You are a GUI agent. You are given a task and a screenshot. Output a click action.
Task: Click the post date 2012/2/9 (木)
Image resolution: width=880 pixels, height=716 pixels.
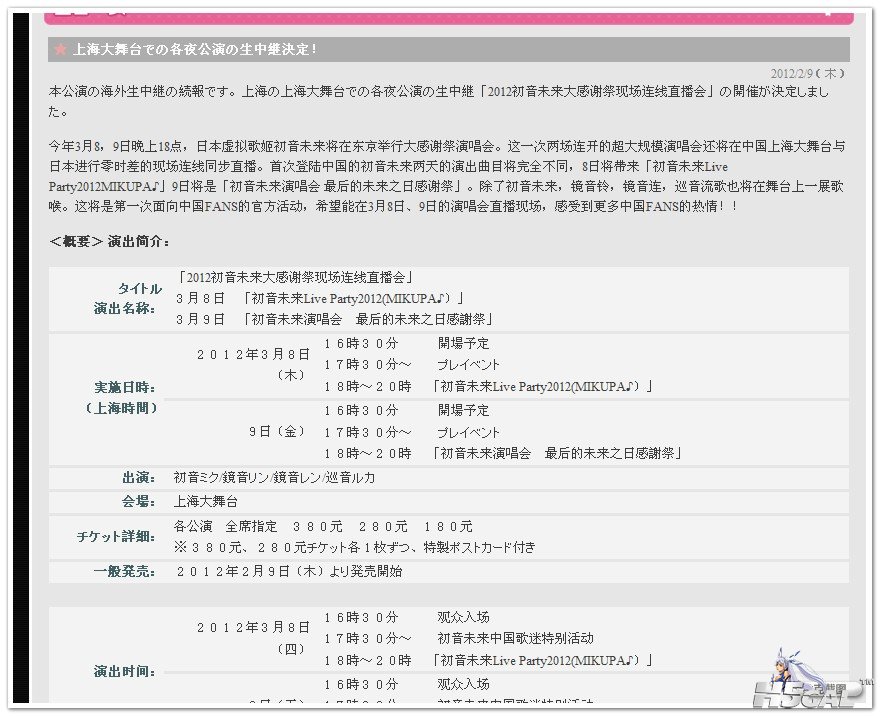(x=807, y=74)
